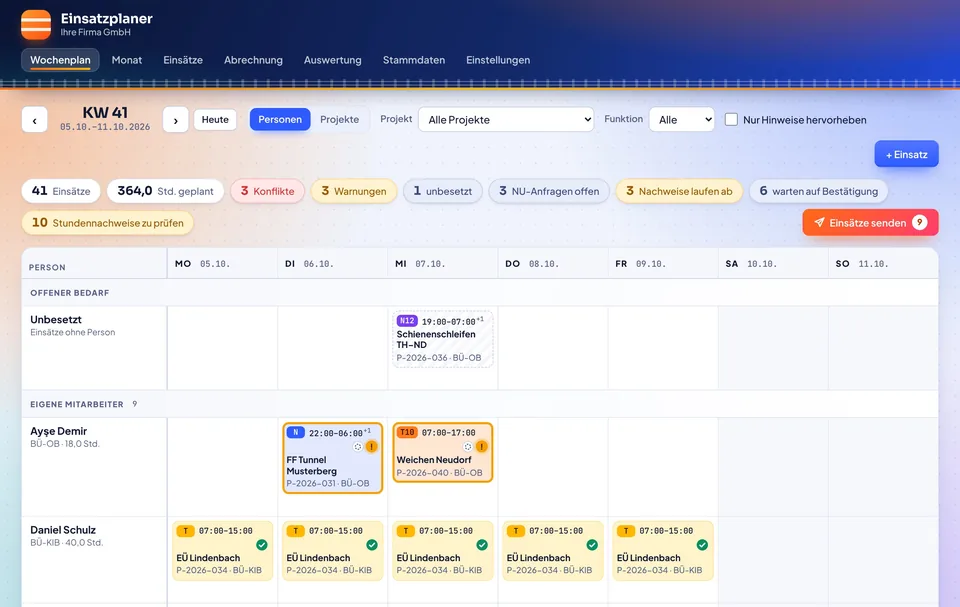Open the Einsätze tab
Screen dimensions: 960x607
[x=183, y=60]
